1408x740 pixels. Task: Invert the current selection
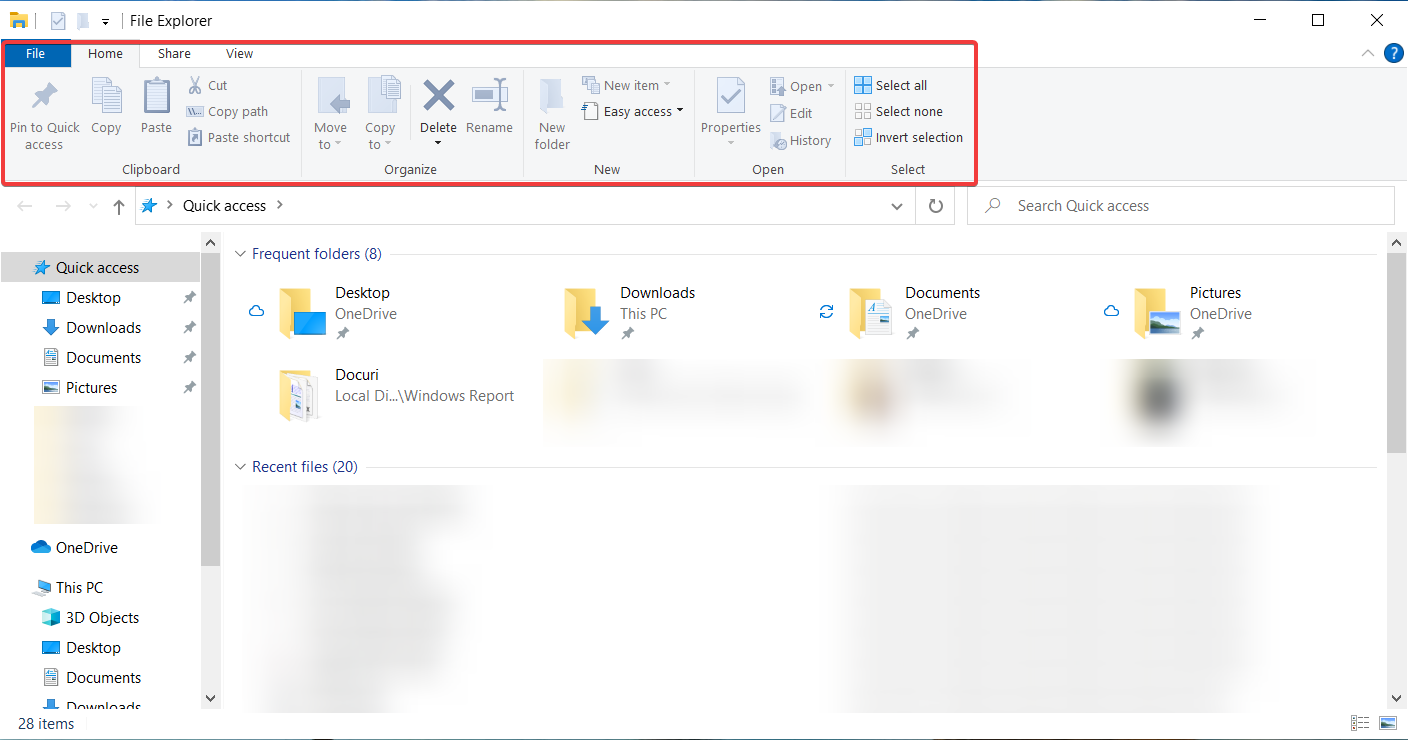tap(908, 137)
